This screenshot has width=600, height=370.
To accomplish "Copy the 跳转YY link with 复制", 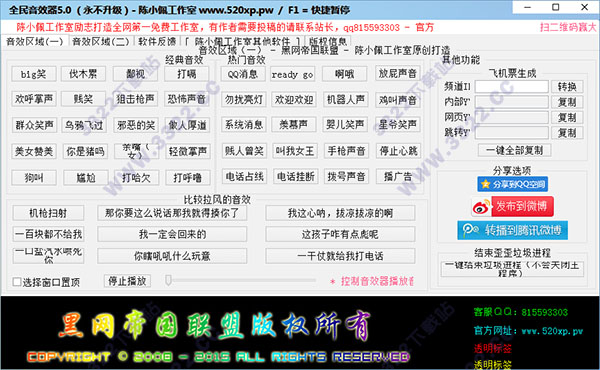I will click(x=567, y=133).
